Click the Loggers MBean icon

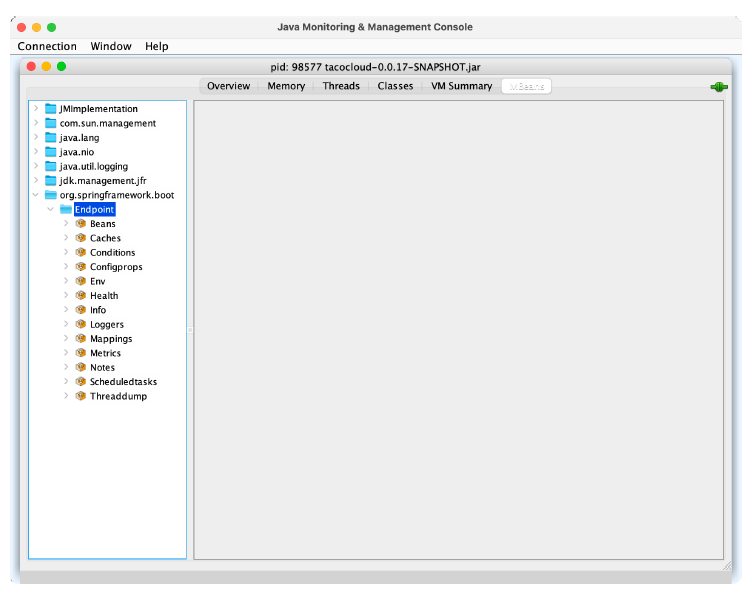pyautogui.click(x=81, y=325)
